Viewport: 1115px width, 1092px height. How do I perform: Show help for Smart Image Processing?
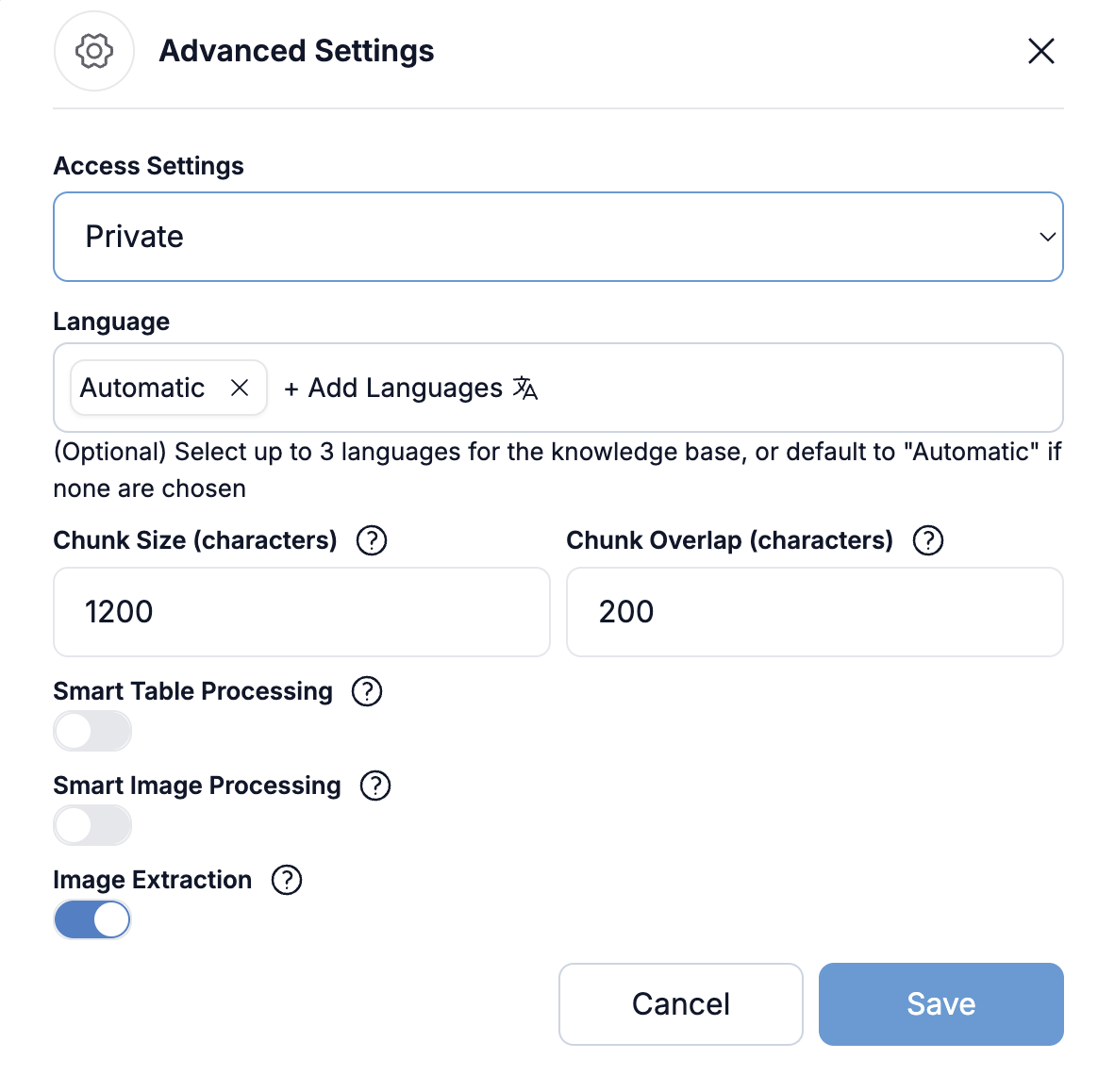[x=375, y=786]
